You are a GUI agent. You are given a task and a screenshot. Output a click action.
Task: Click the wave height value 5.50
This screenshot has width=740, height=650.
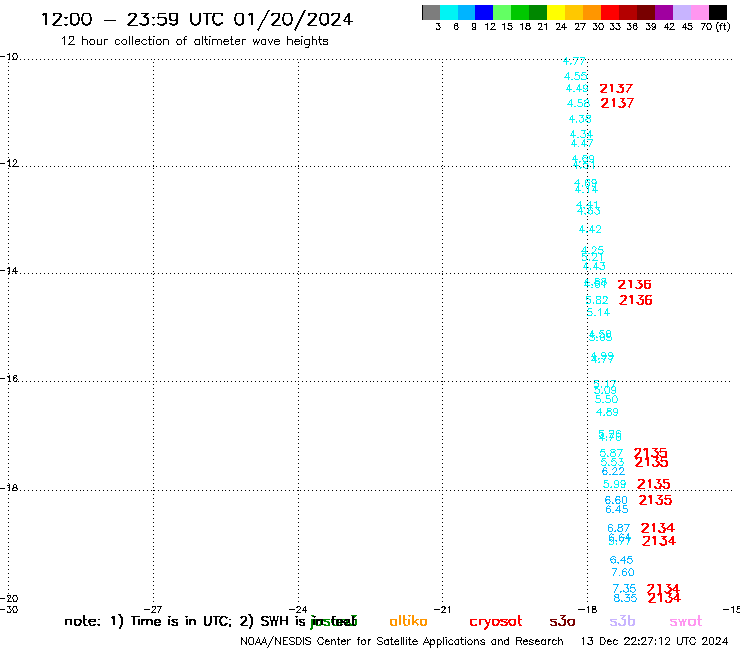pyautogui.click(x=606, y=399)
